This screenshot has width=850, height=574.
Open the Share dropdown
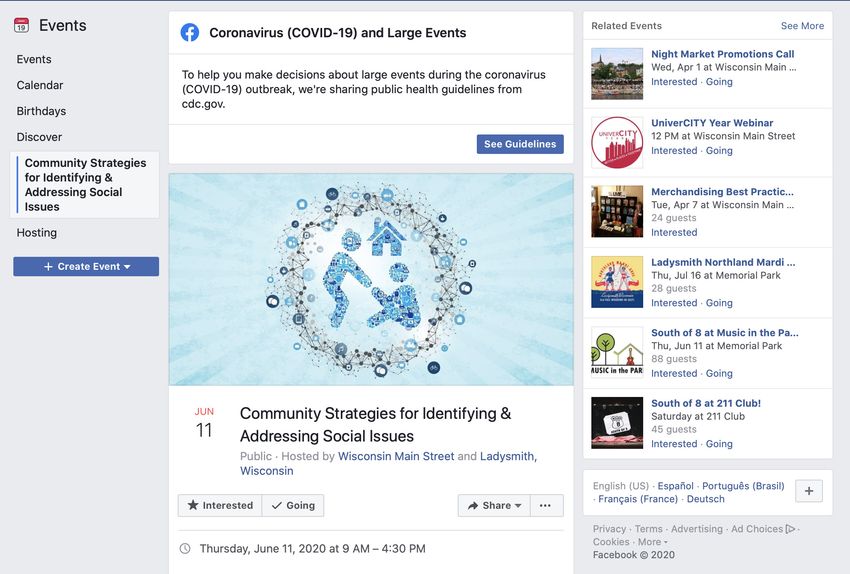tap(494, 505)
